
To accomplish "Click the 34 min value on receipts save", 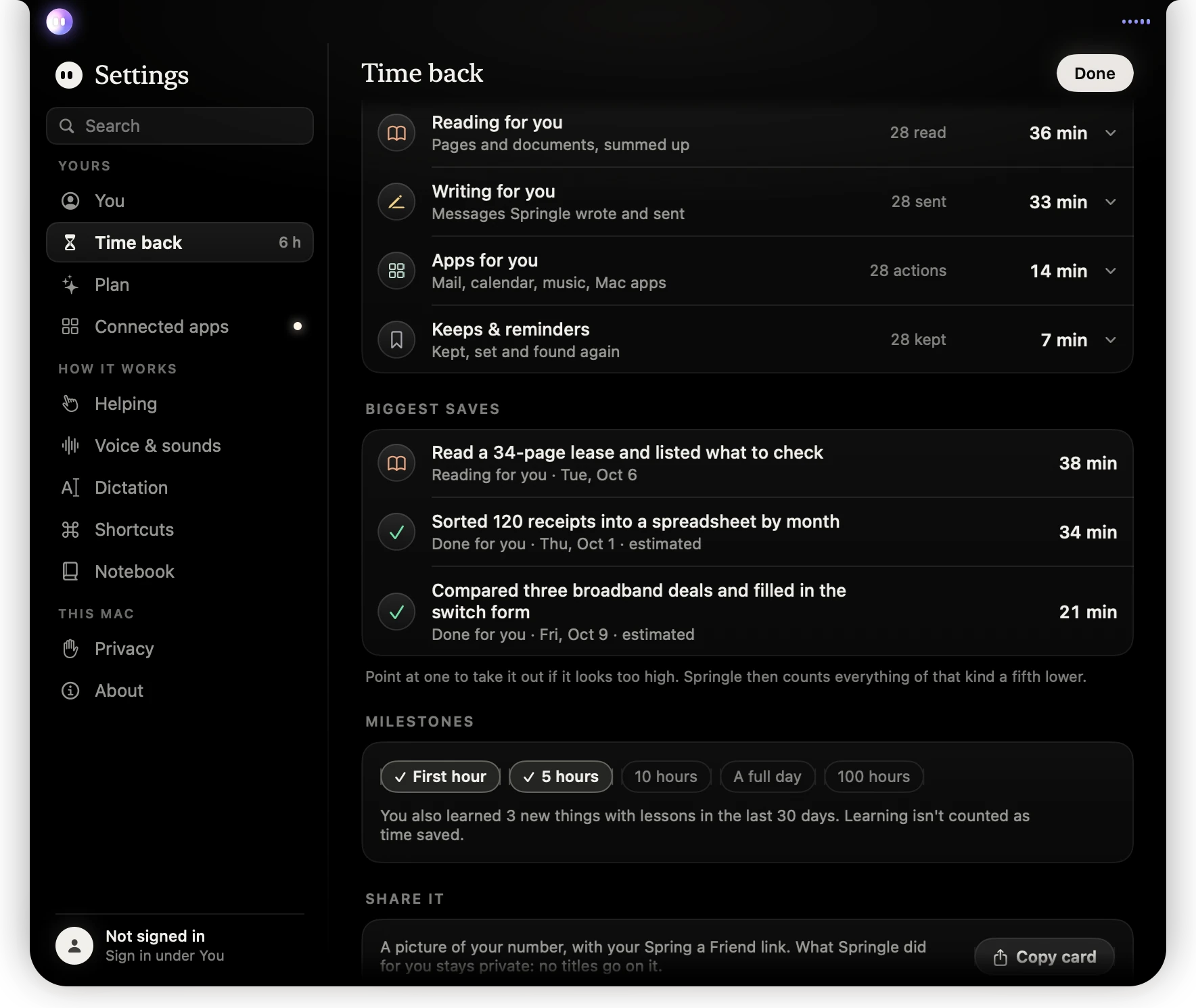I will coord(1088,532).
